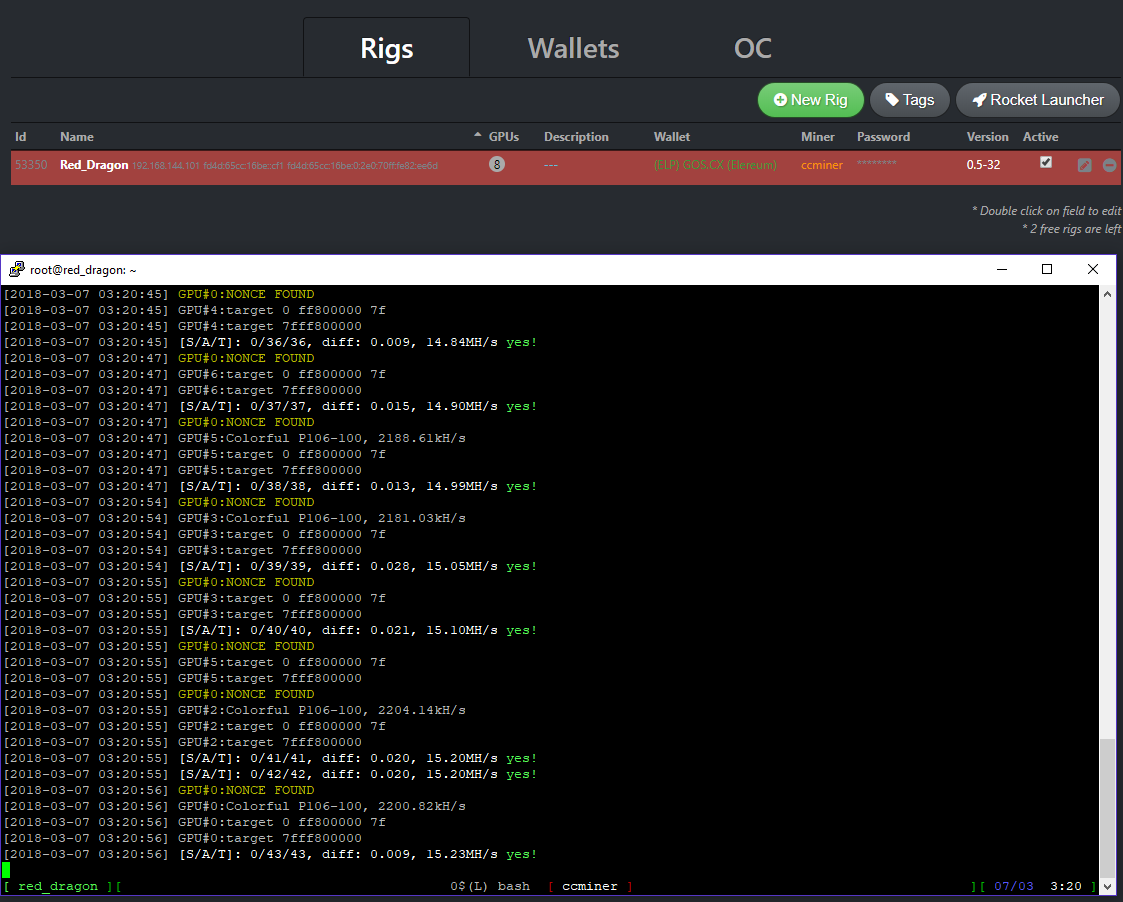1123x902 pixels.
Task: Sort rigs by Name column header
Action: (x=77, y=137)
